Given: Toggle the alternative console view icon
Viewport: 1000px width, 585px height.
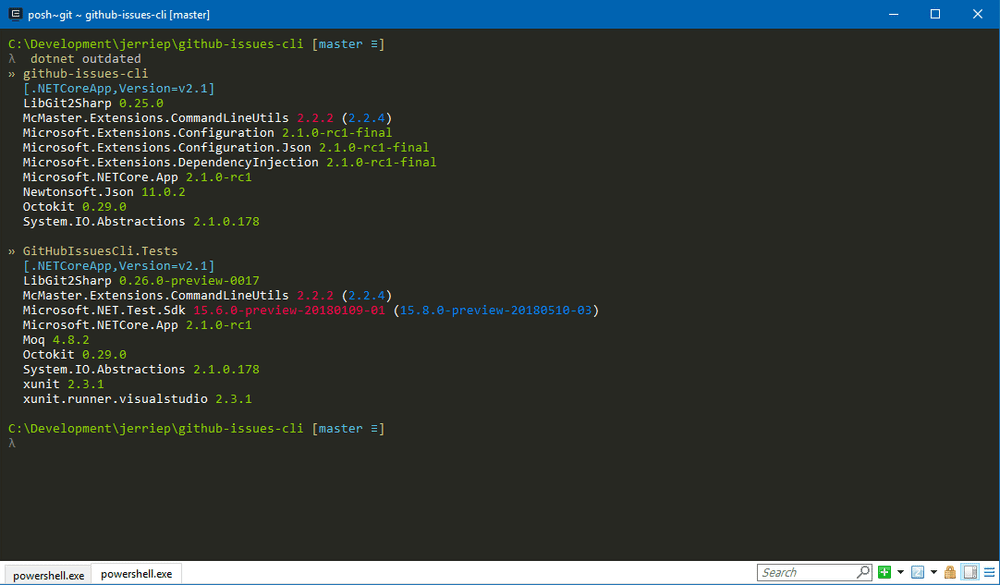Looking at the screenshot, I should click(x=970, y=572).
